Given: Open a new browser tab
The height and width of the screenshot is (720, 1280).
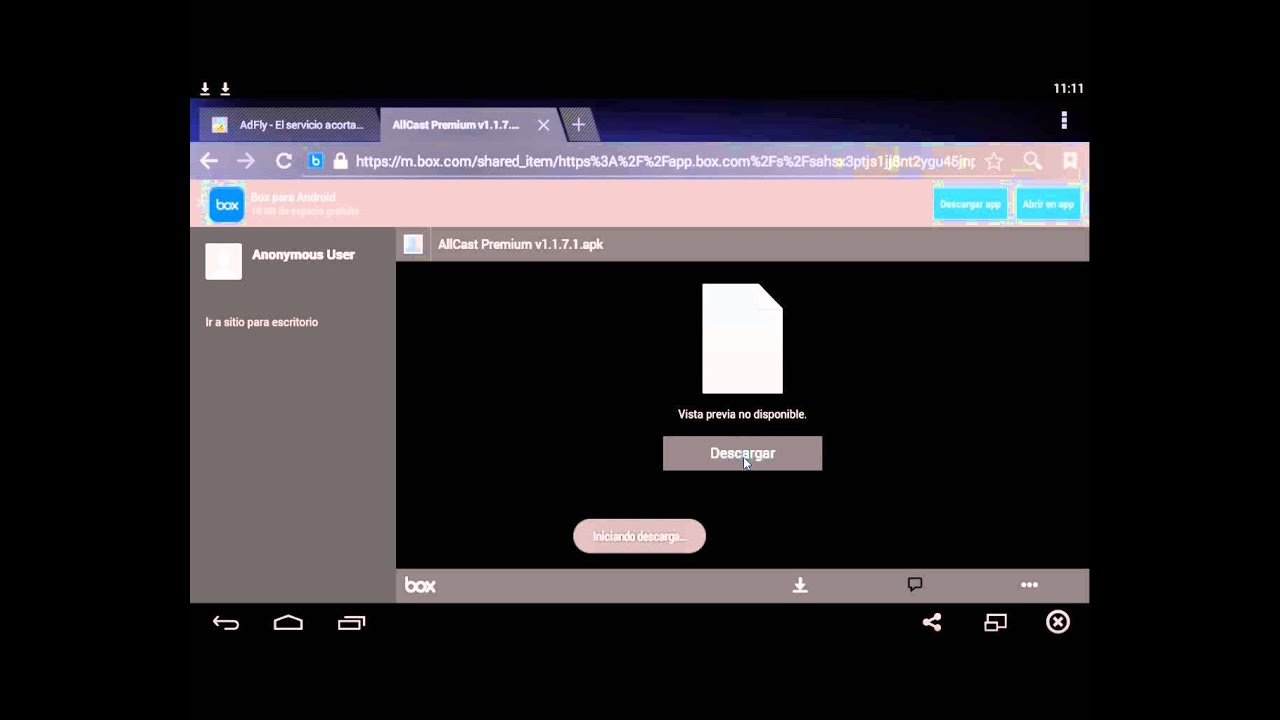Looking at the screenshot, I should coord(578,125).
